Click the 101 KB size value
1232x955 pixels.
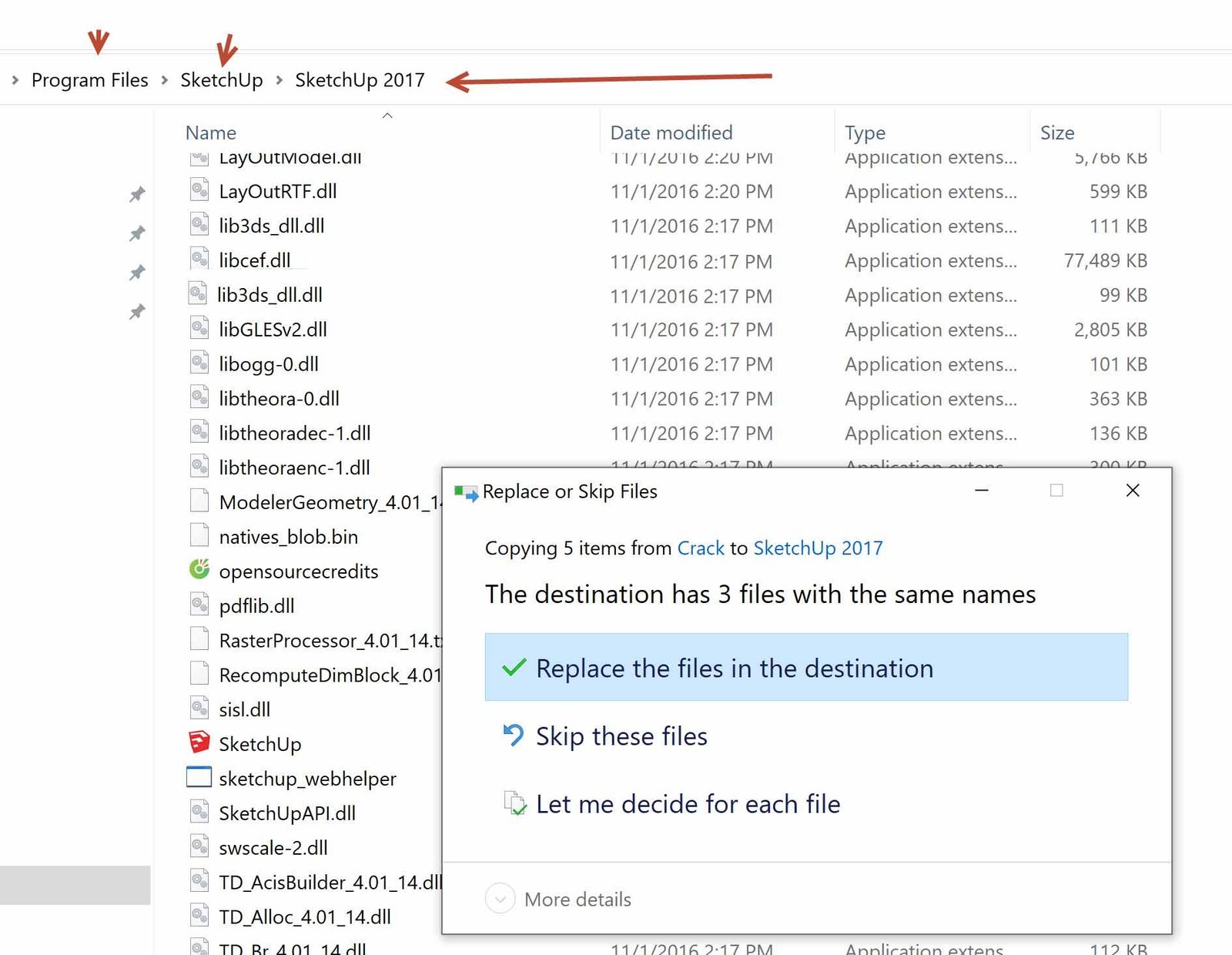click(x=1118, y=364)
